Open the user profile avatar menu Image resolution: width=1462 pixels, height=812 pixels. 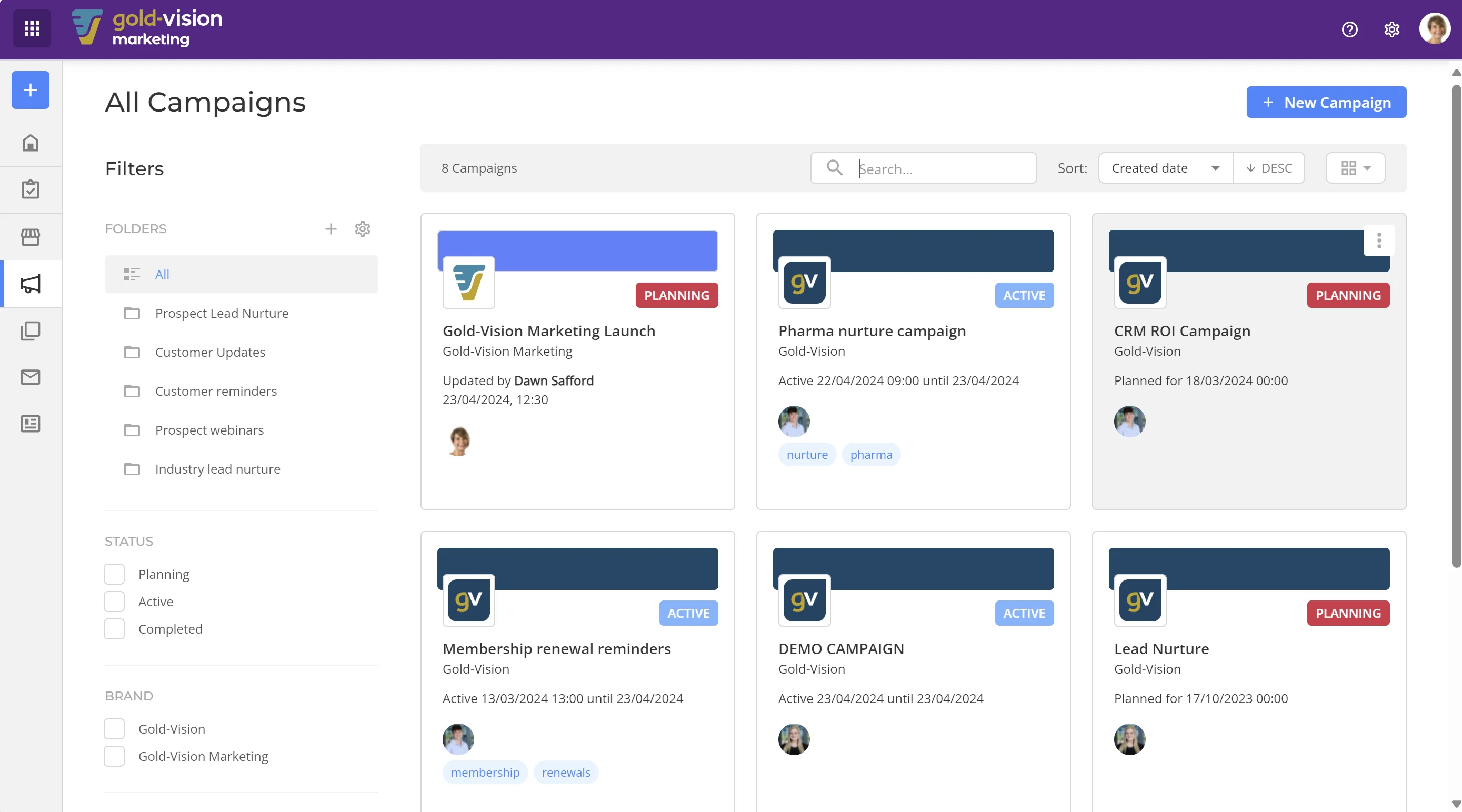1435,28
